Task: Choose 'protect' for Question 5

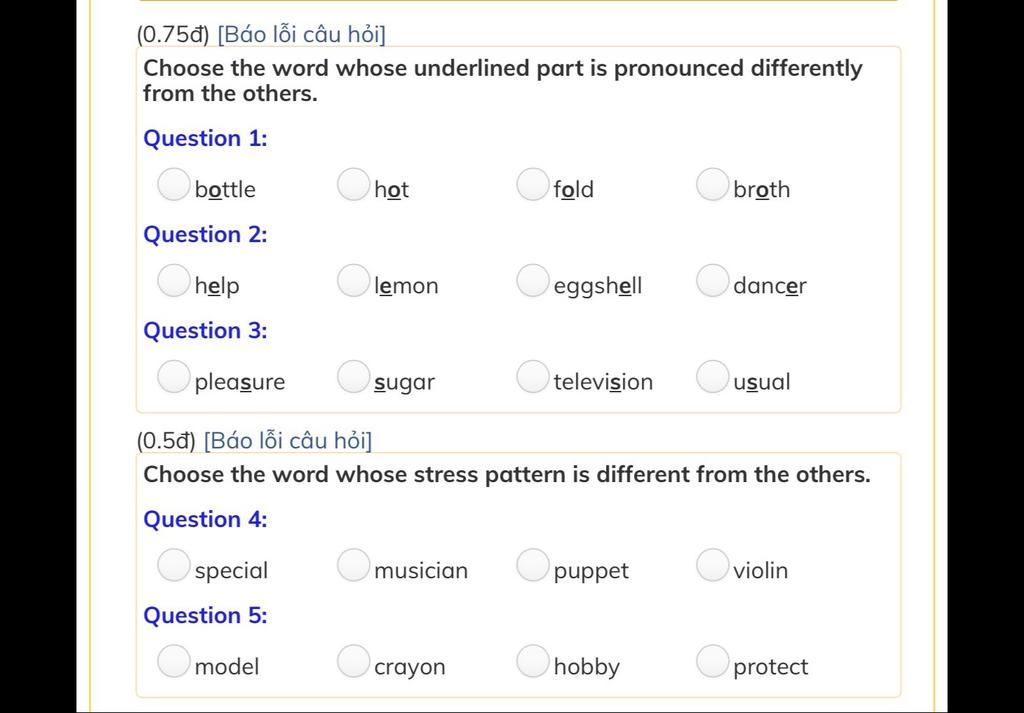Action: coord(712,662)
